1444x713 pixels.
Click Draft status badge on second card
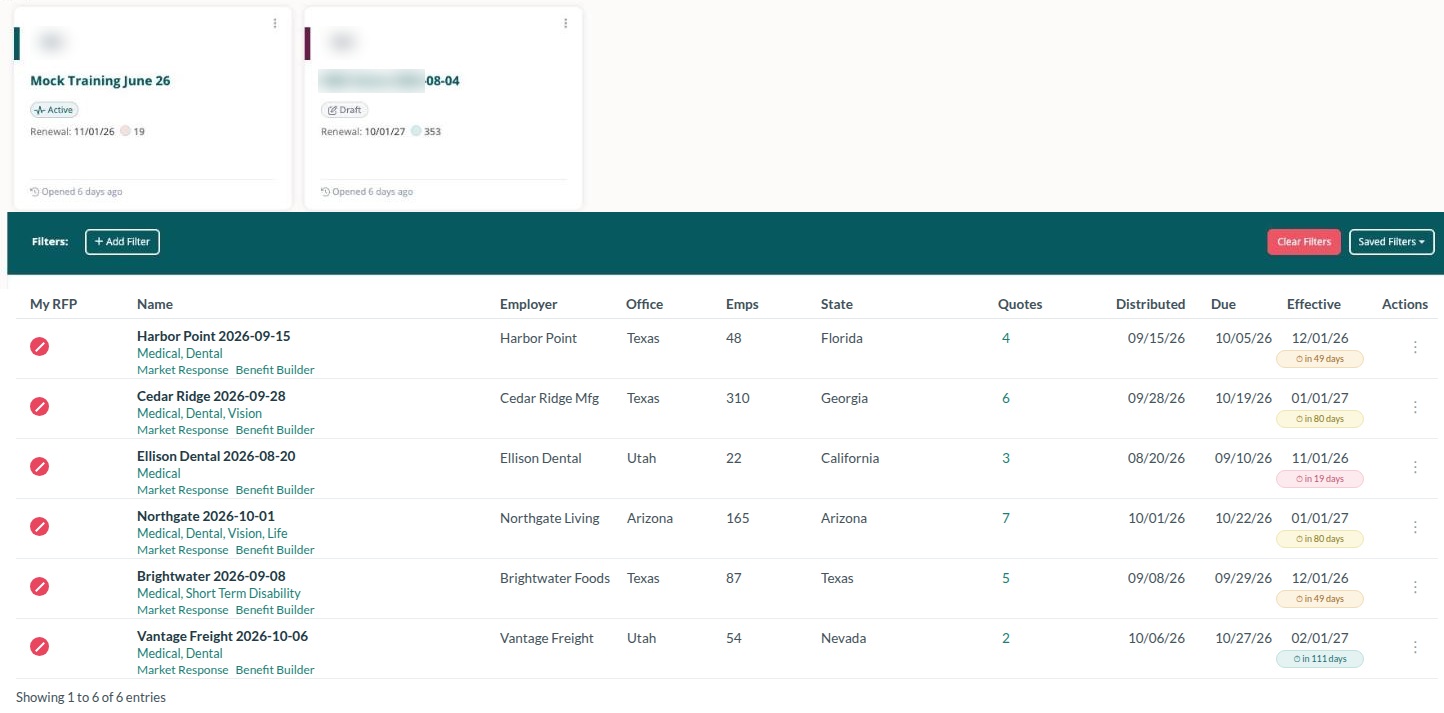pyautogui.click(x=344, y=110)
